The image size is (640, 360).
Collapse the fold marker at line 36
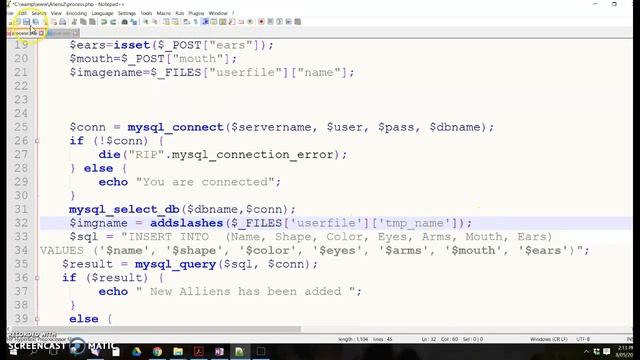[37, 278]
